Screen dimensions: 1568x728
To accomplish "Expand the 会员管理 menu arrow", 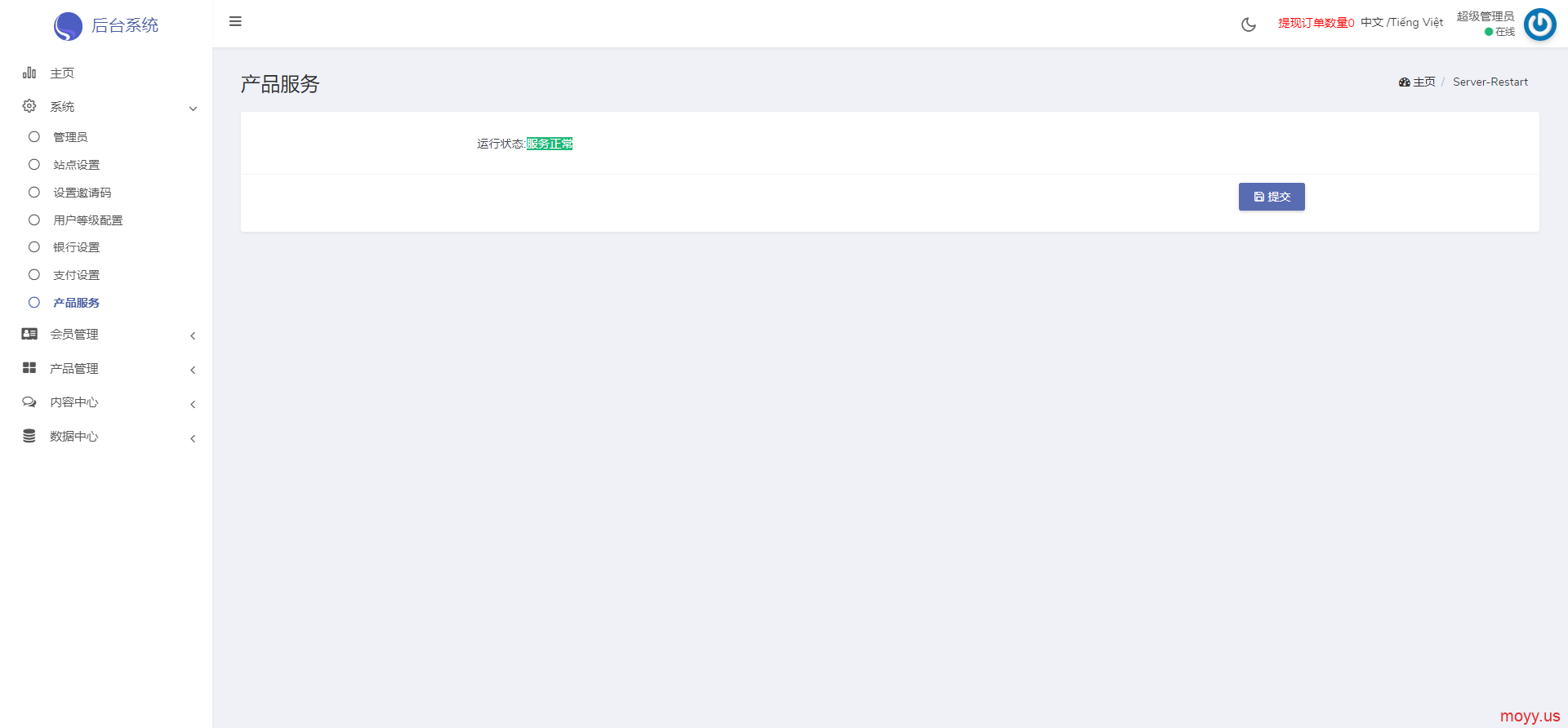I will tap(193, 335).
